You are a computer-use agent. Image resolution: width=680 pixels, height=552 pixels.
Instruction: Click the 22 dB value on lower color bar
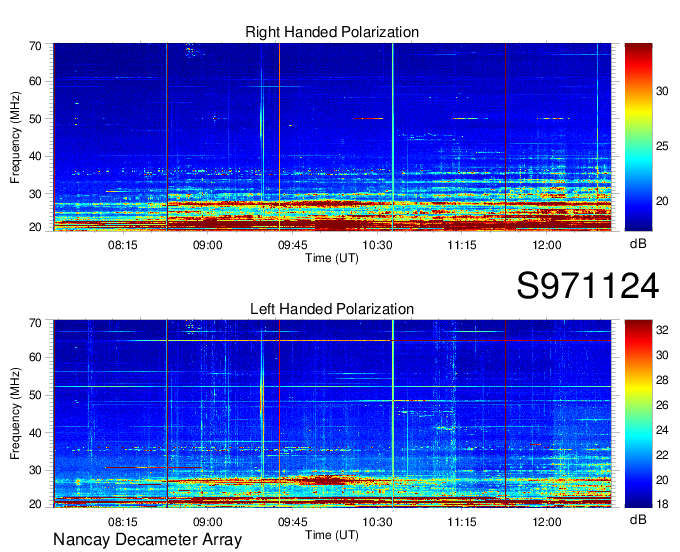click(x=662, y=455)
